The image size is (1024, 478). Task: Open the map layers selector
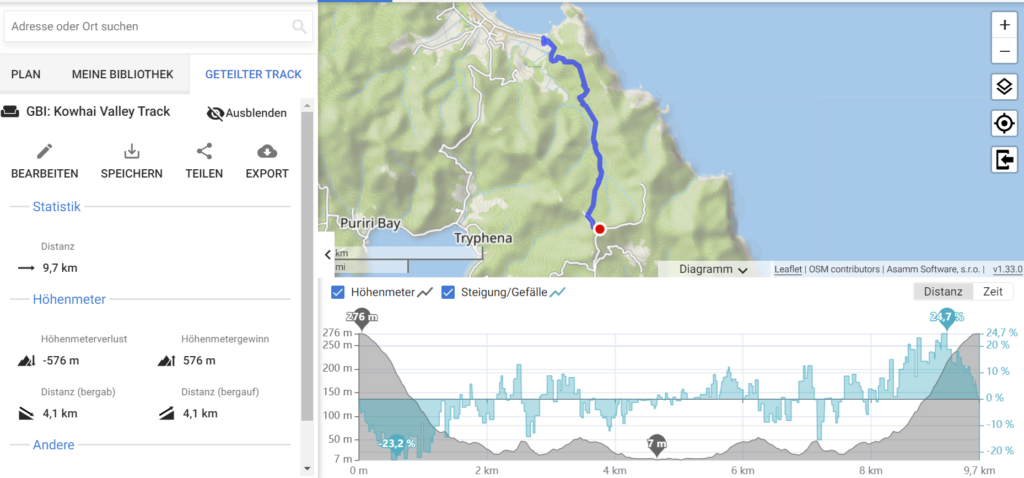(x=1004, y=86)
